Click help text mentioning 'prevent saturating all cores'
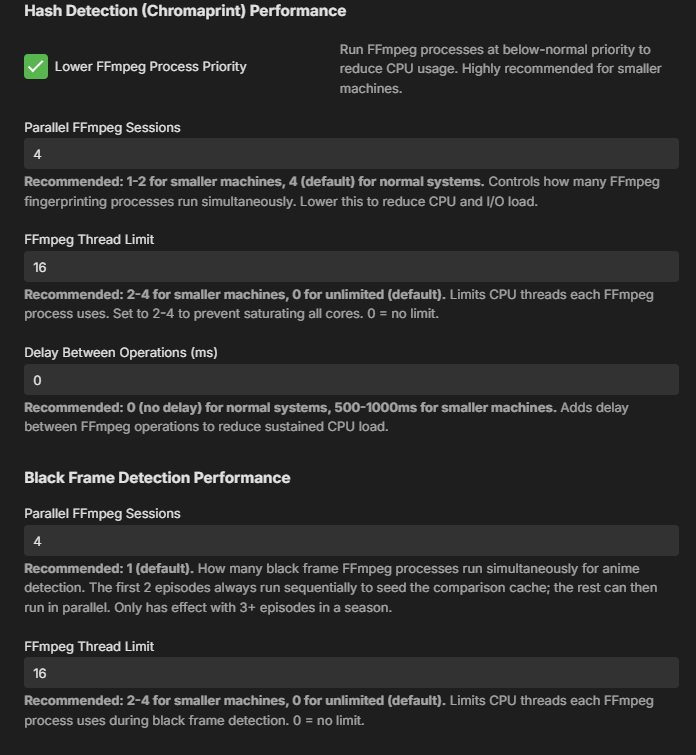696x755 pixels. pyautogui.click(x=339, y=304)
